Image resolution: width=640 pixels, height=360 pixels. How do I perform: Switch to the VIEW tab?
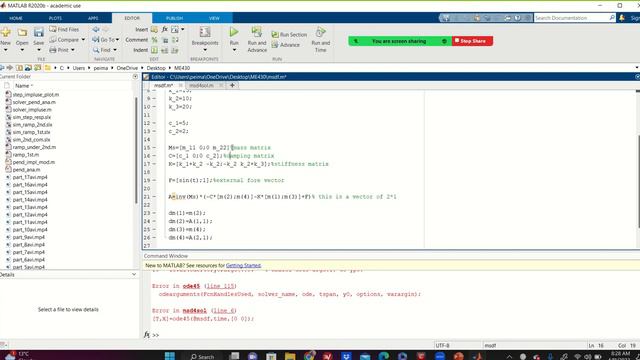(x=214, y=18)
